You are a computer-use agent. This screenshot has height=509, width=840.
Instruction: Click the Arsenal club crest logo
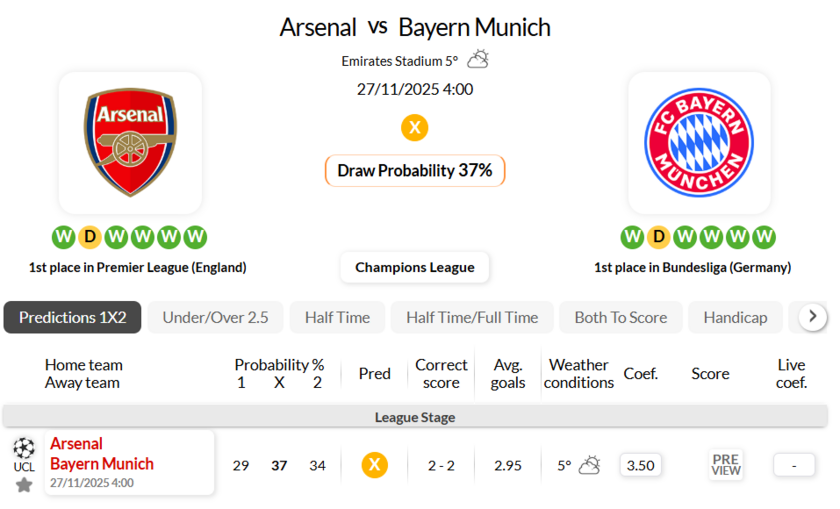pos(130,142)
